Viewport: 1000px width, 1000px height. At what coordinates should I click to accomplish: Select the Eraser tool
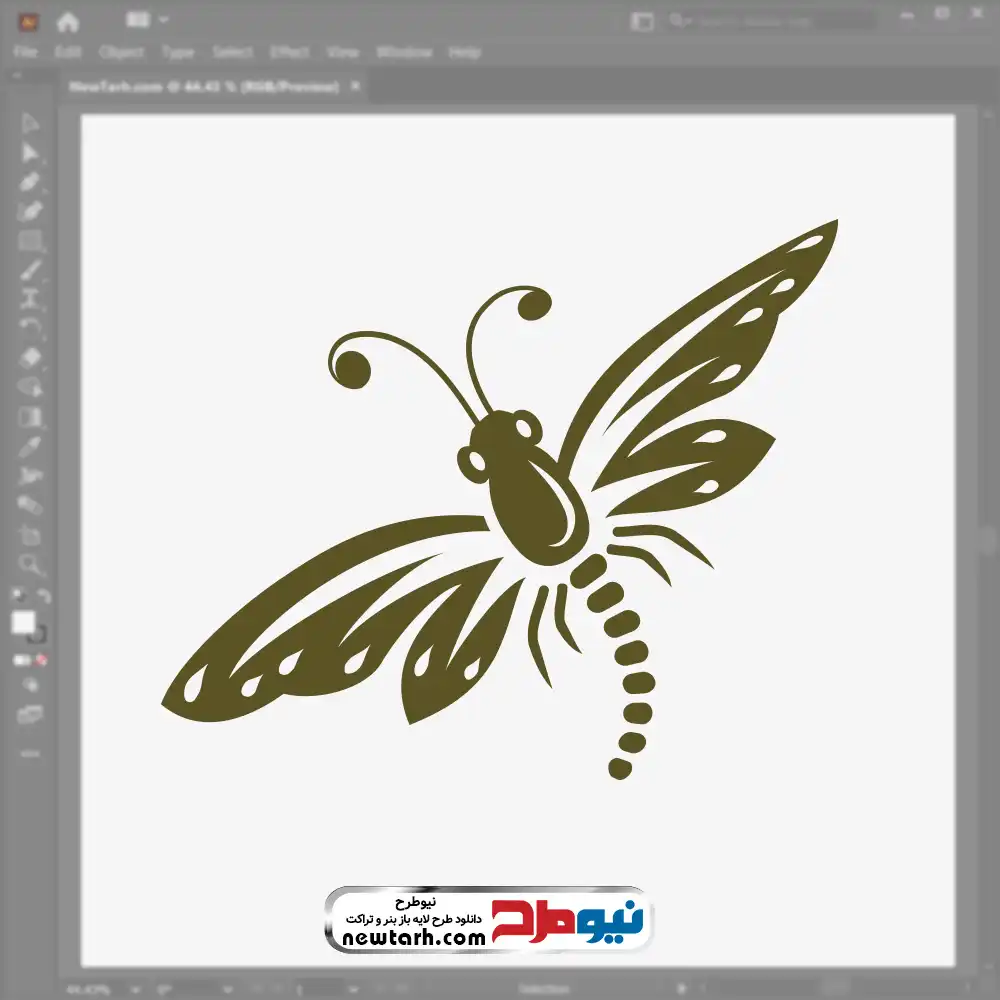30,357
